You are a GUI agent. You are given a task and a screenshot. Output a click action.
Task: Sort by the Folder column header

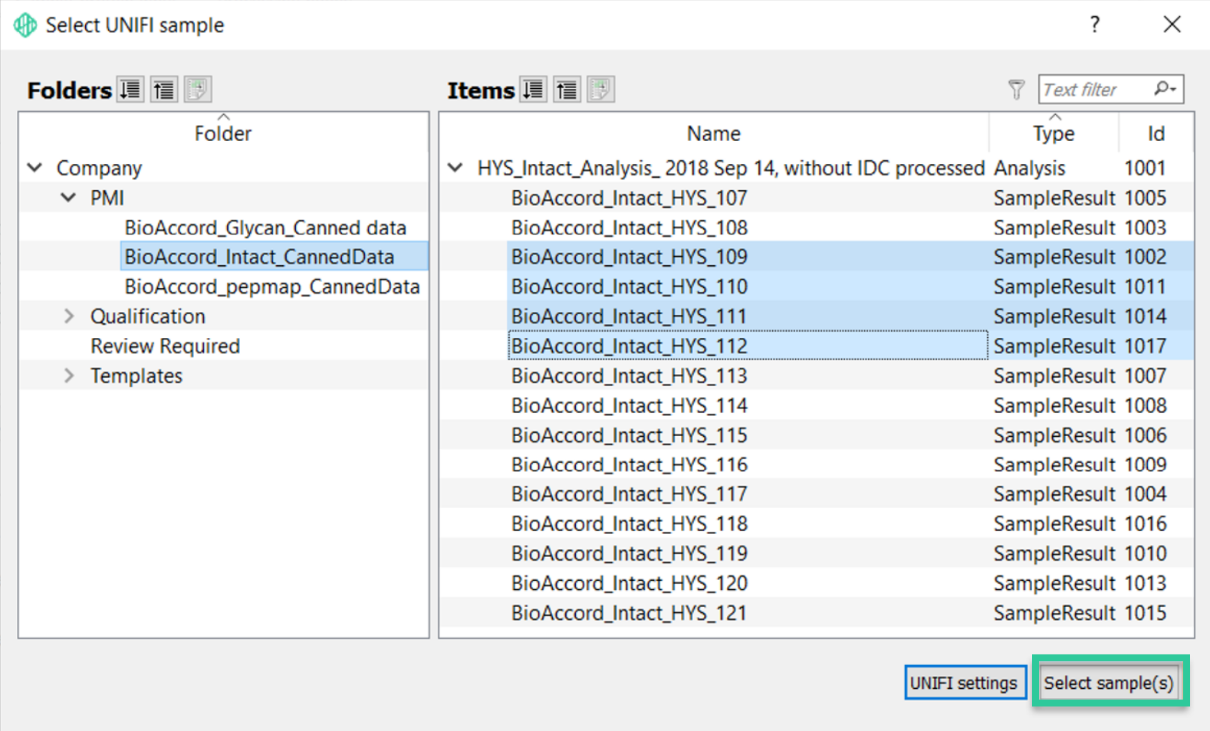(223, 133)
